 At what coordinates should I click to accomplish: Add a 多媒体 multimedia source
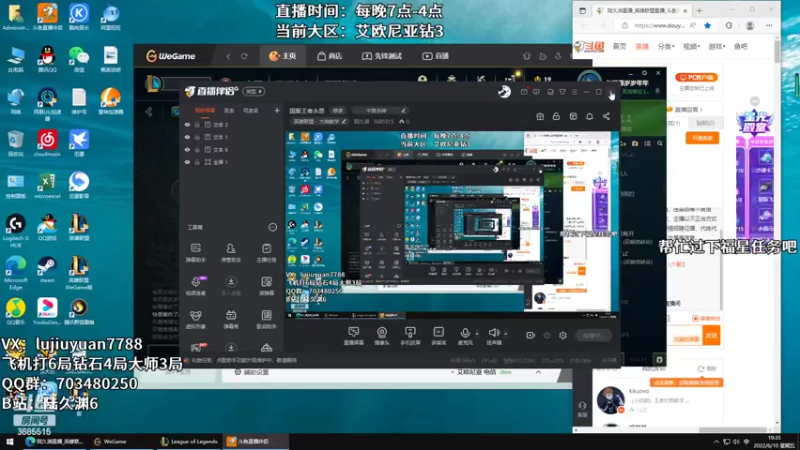438,333
